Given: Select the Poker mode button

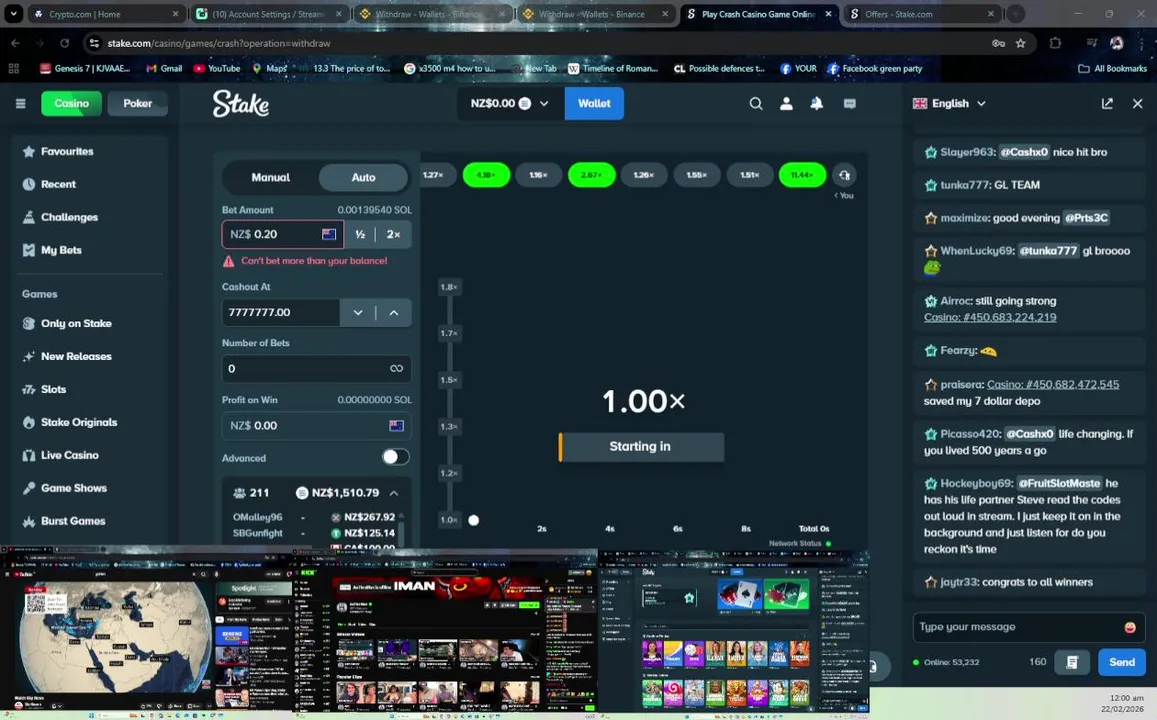Looking at the screenshot, I should coord(137,103).
